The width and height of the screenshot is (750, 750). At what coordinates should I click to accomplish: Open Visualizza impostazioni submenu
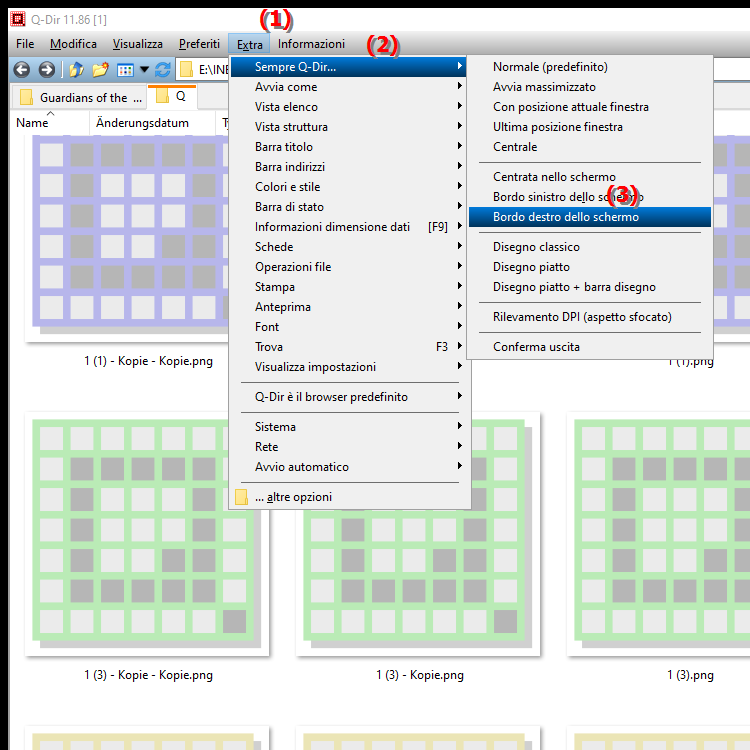click(x=349, y=367)
